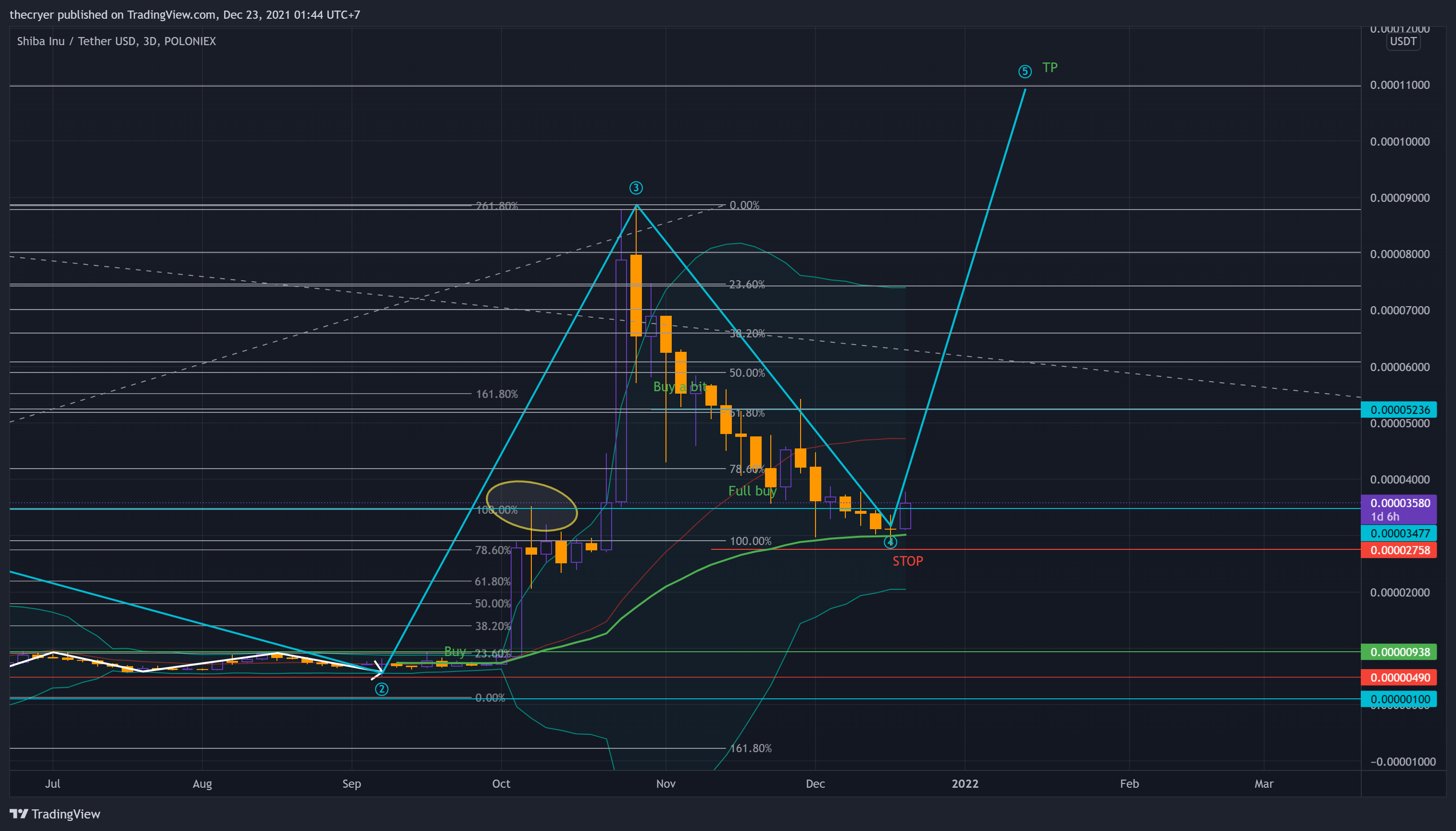Click the green 0.00000938 price label
The width and height of the screenshot is (1456, 831).
point(1399,652)
